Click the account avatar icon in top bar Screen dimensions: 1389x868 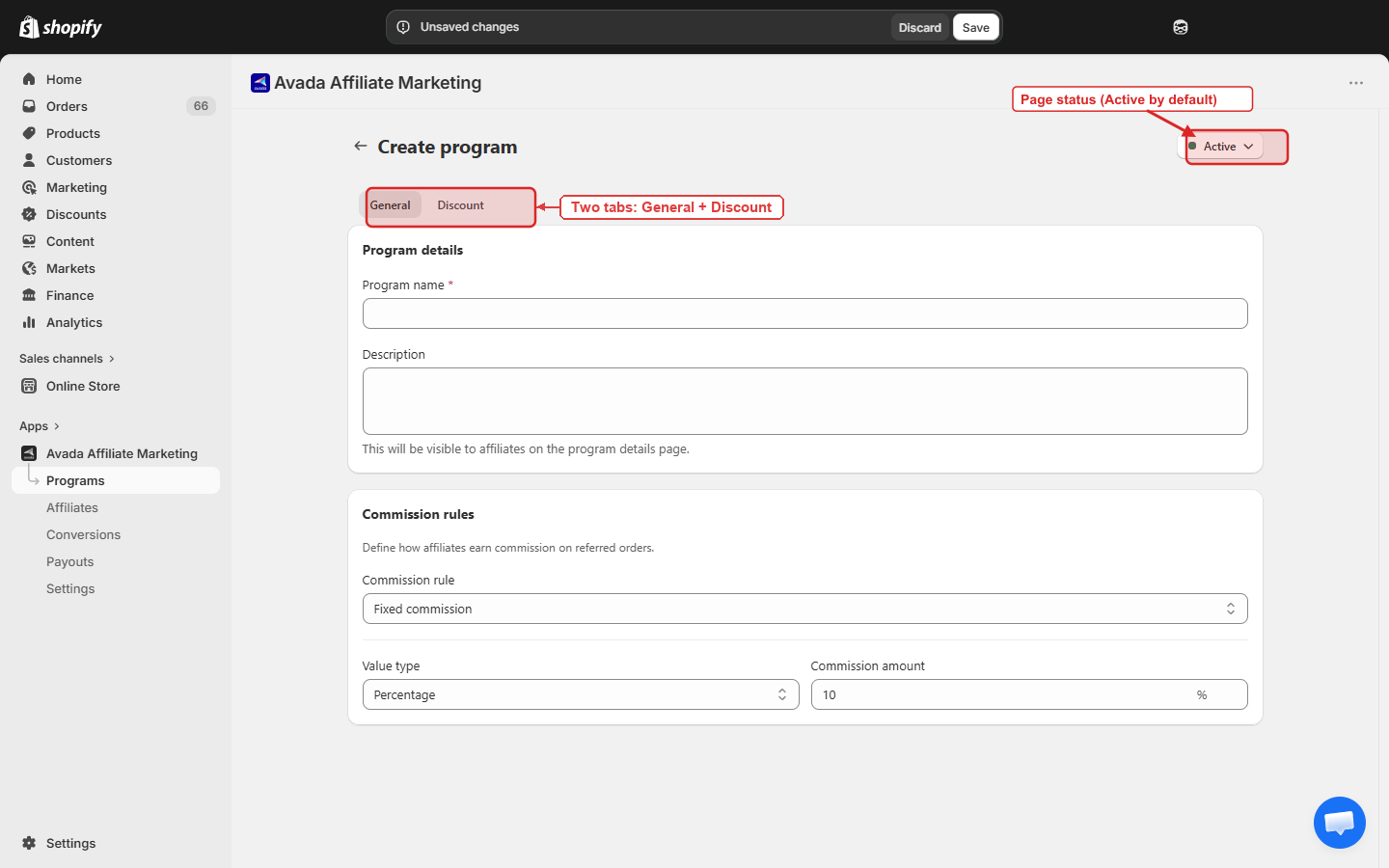coord(1181,27)
